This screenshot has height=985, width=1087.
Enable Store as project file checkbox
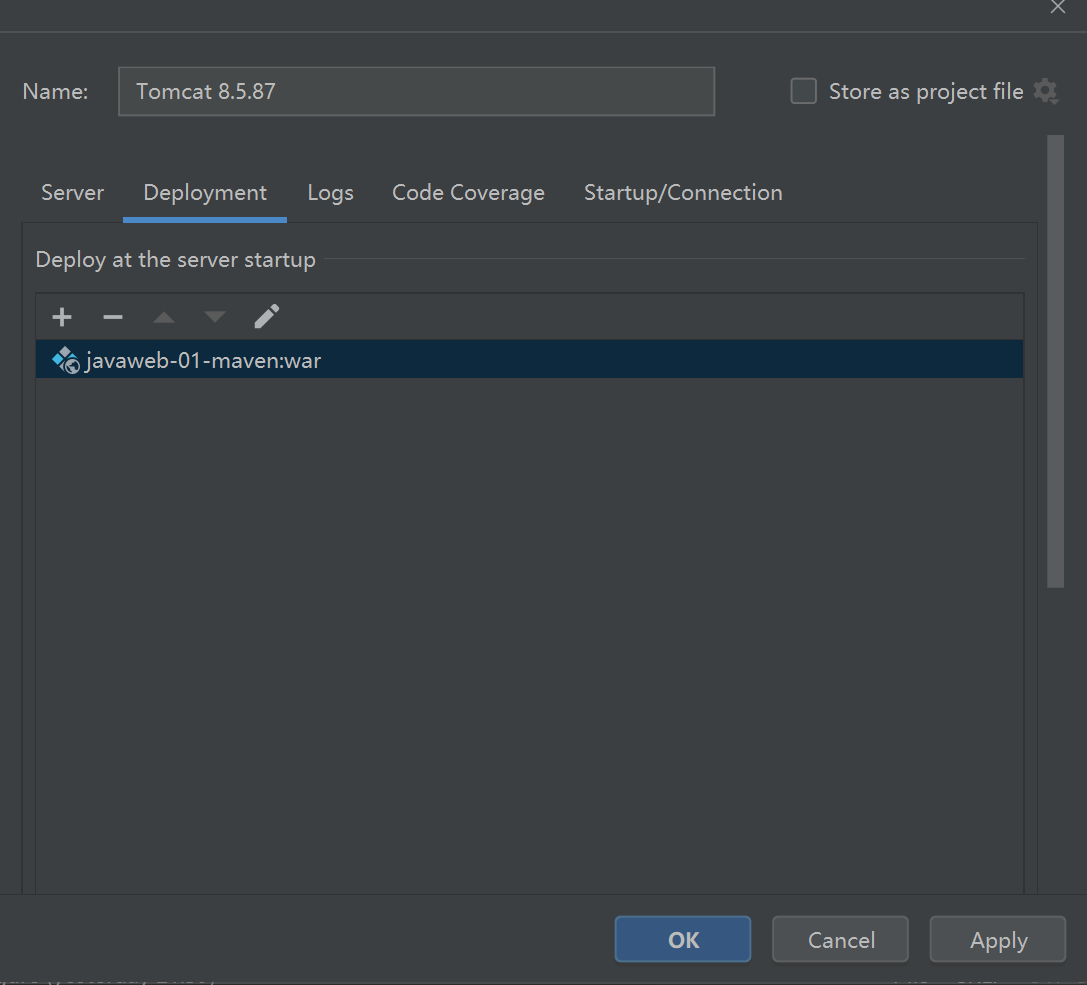803,91
